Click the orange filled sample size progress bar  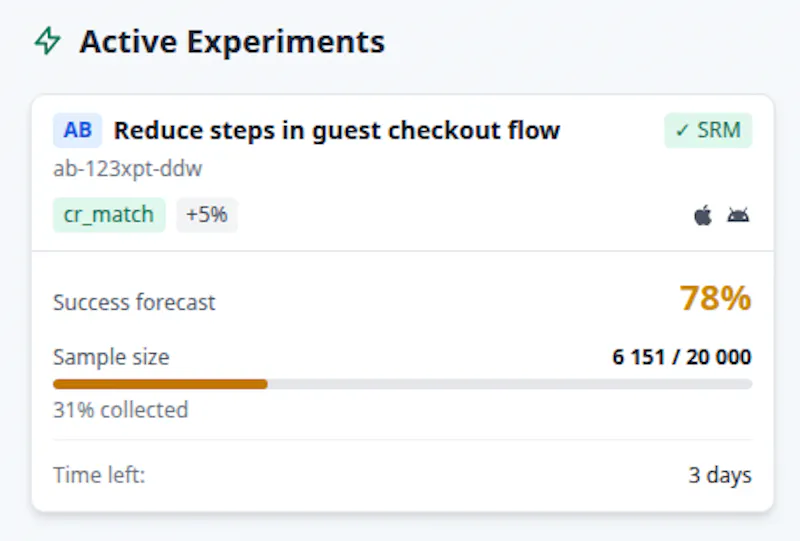coord(160,384)
